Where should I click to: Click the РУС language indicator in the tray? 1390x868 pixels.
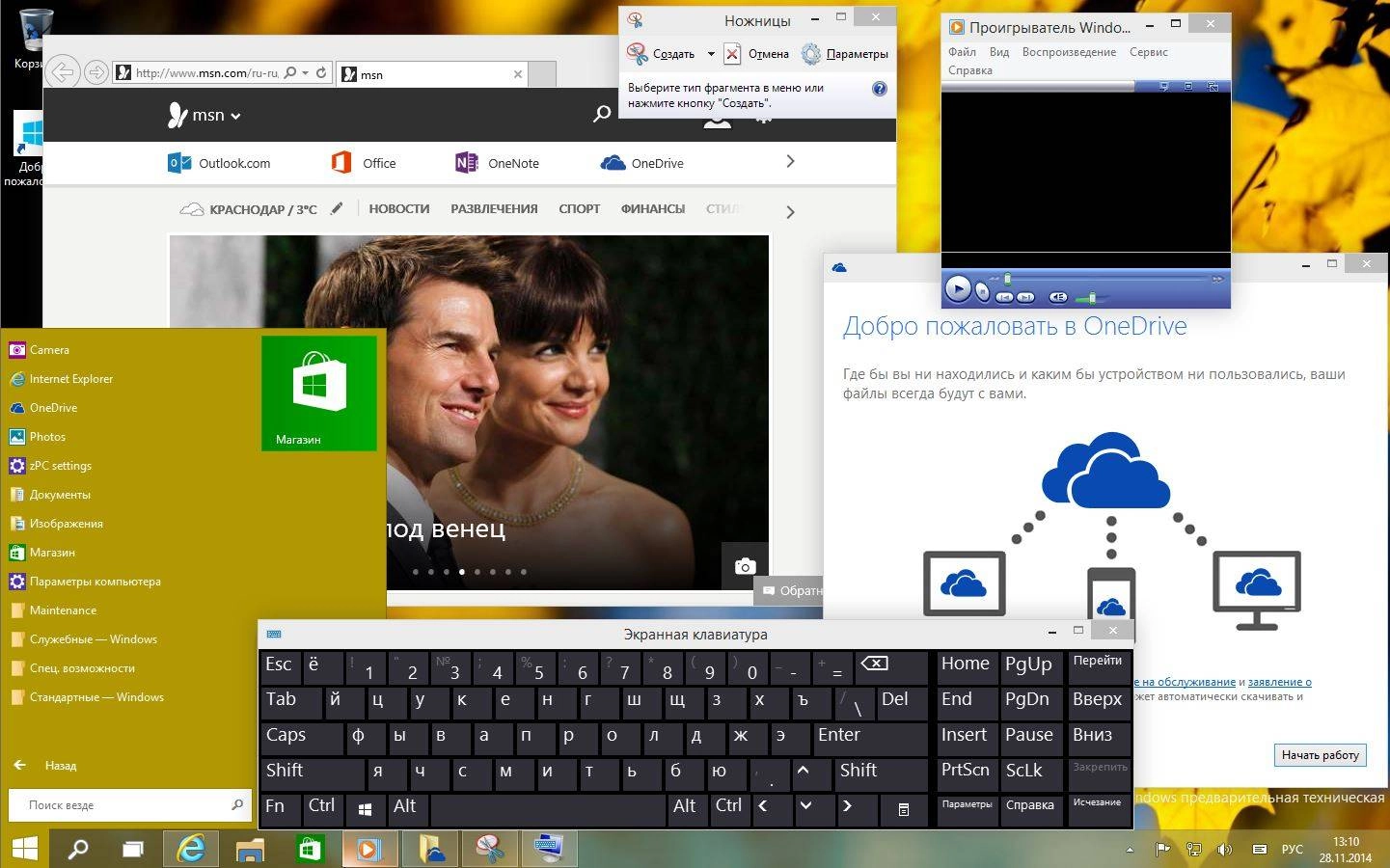tap(1292, 850)
